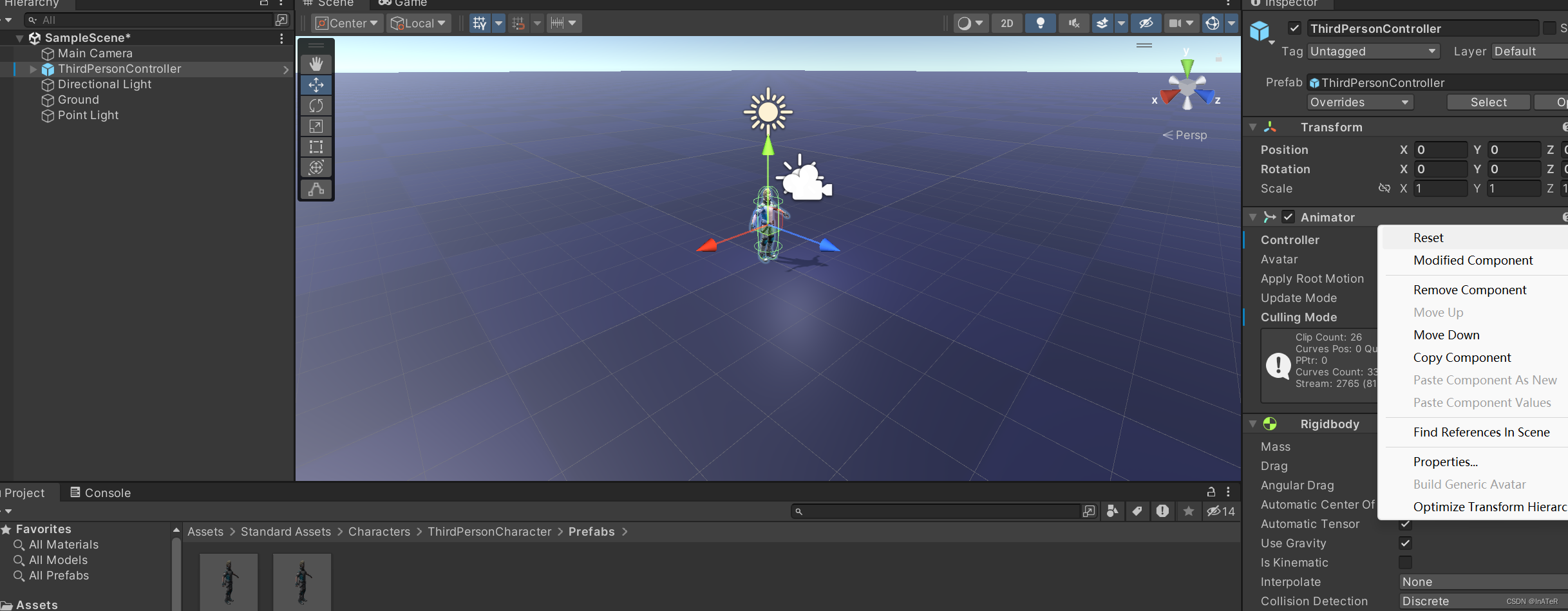
Task: Open the Tag Untagged dropdown
Action: click(1373, 51)
